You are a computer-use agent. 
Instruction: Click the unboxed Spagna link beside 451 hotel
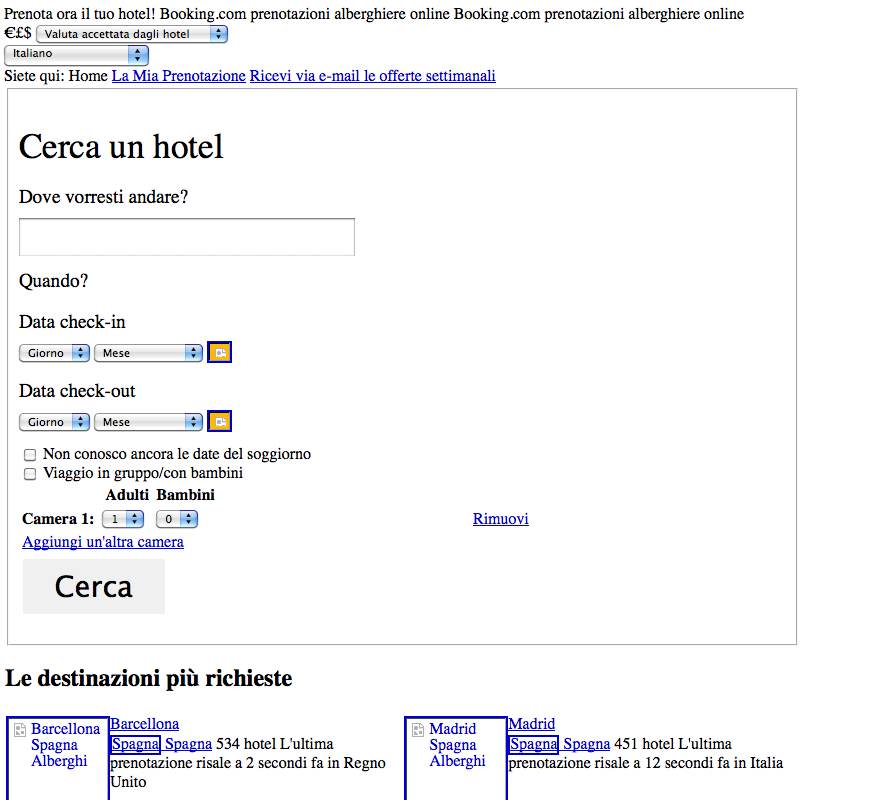pos(587,744)
